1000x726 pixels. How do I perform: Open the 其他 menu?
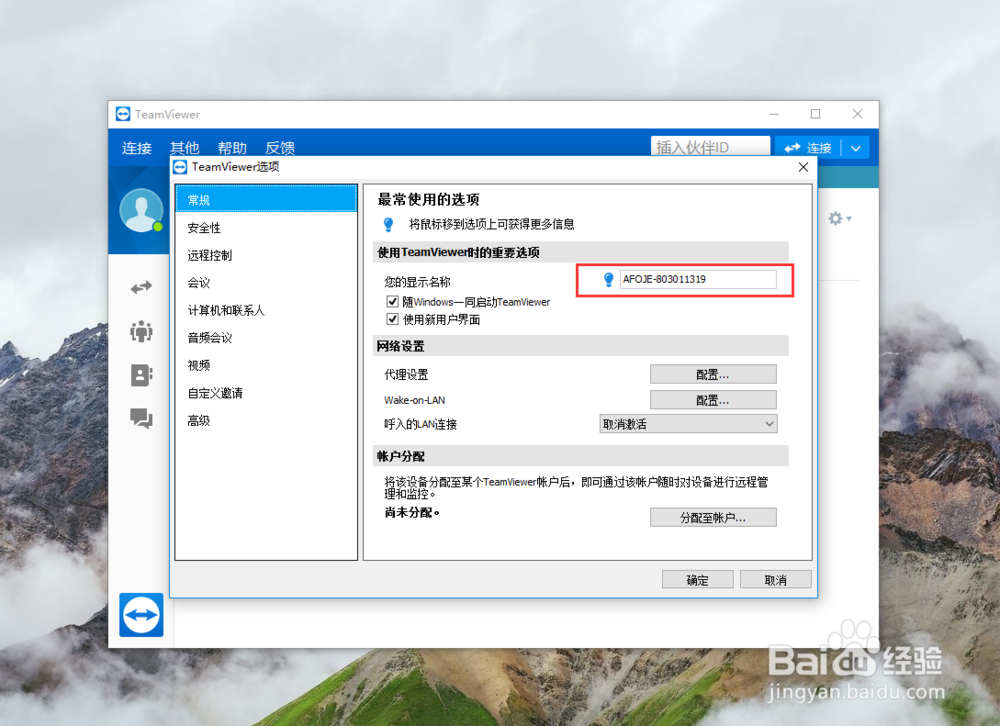pos(184,148)
